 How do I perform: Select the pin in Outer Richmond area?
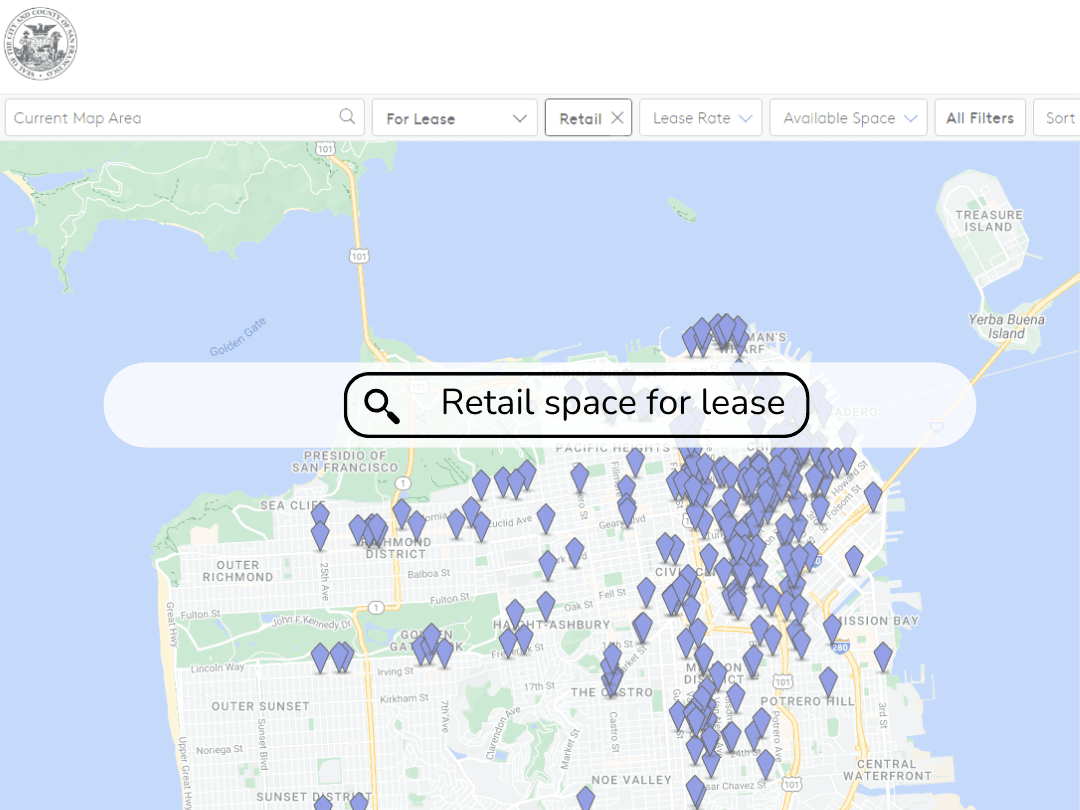coord(320,530)
